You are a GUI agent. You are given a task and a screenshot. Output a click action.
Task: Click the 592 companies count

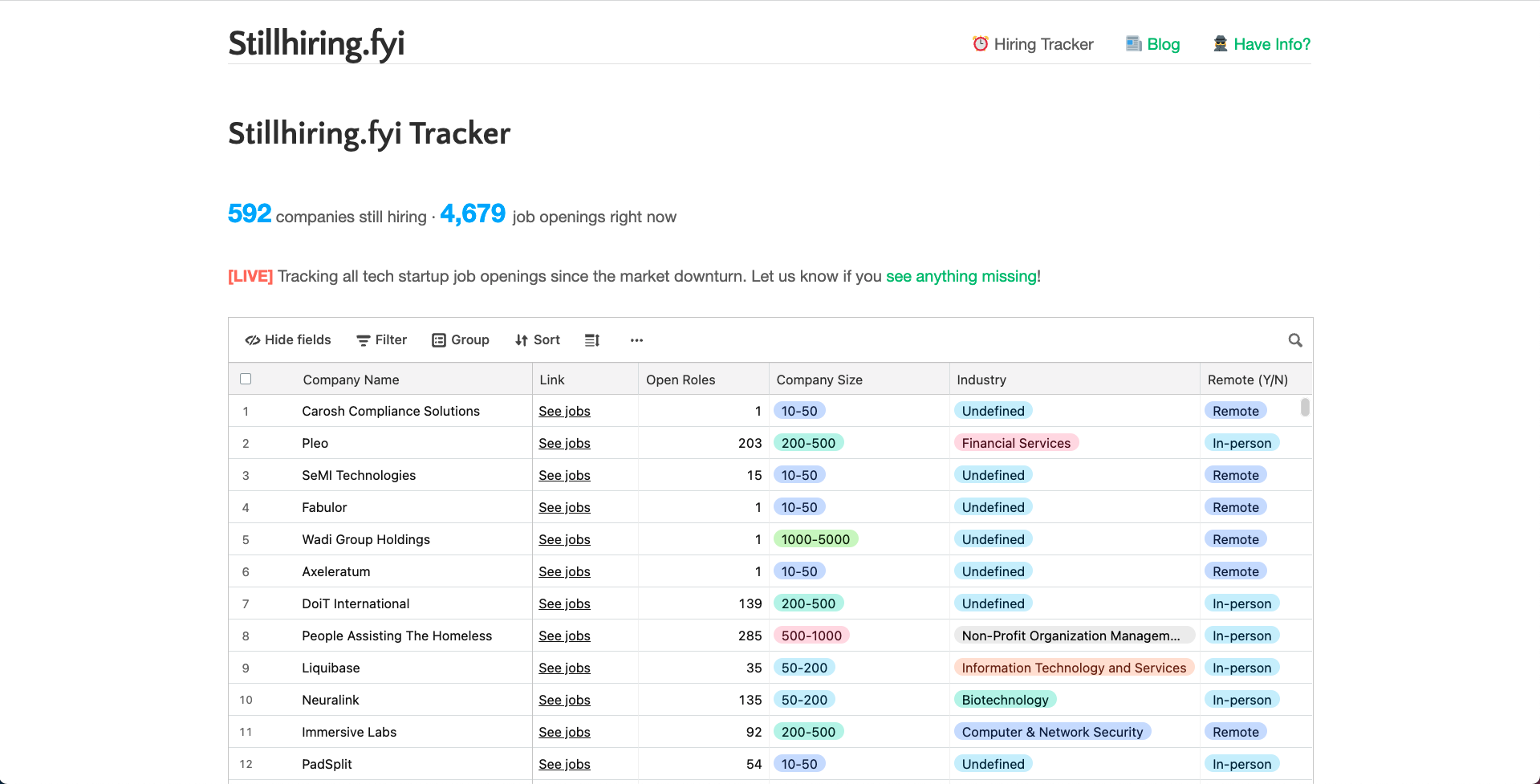tap(250, 213)
